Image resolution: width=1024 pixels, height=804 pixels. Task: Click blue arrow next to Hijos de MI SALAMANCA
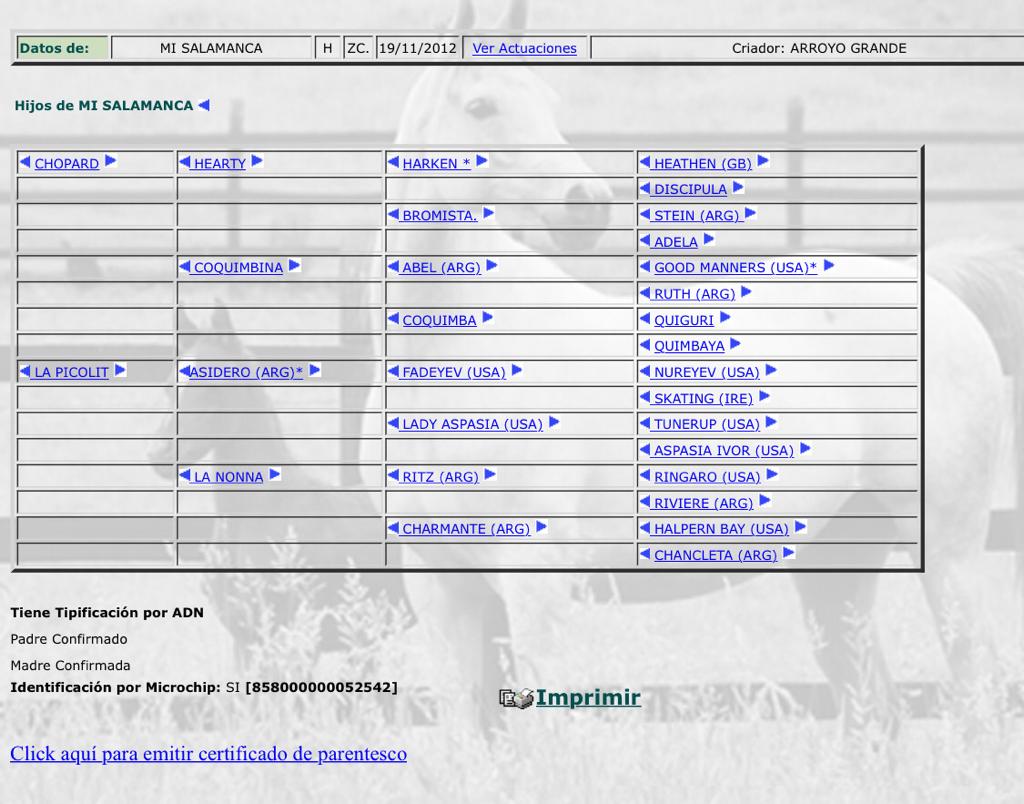(x=204, y=105)
